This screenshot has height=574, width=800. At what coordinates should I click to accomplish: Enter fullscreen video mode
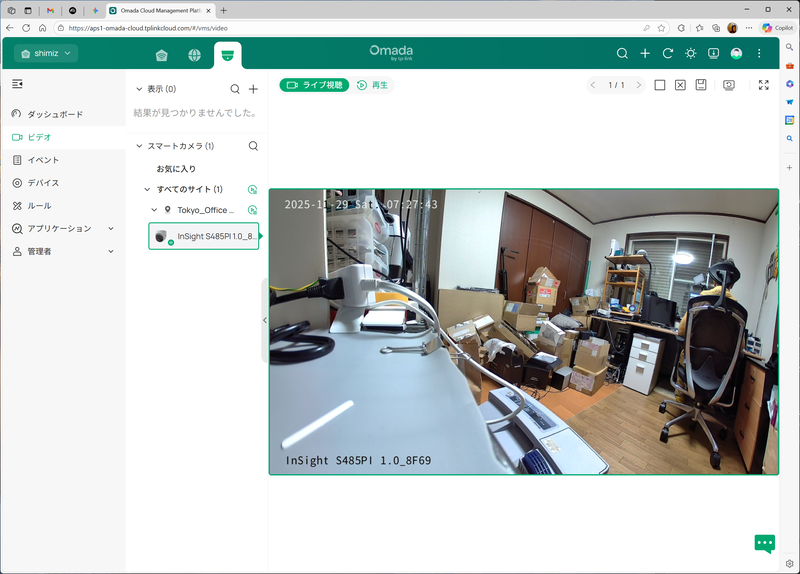click(x=763, y=85)
